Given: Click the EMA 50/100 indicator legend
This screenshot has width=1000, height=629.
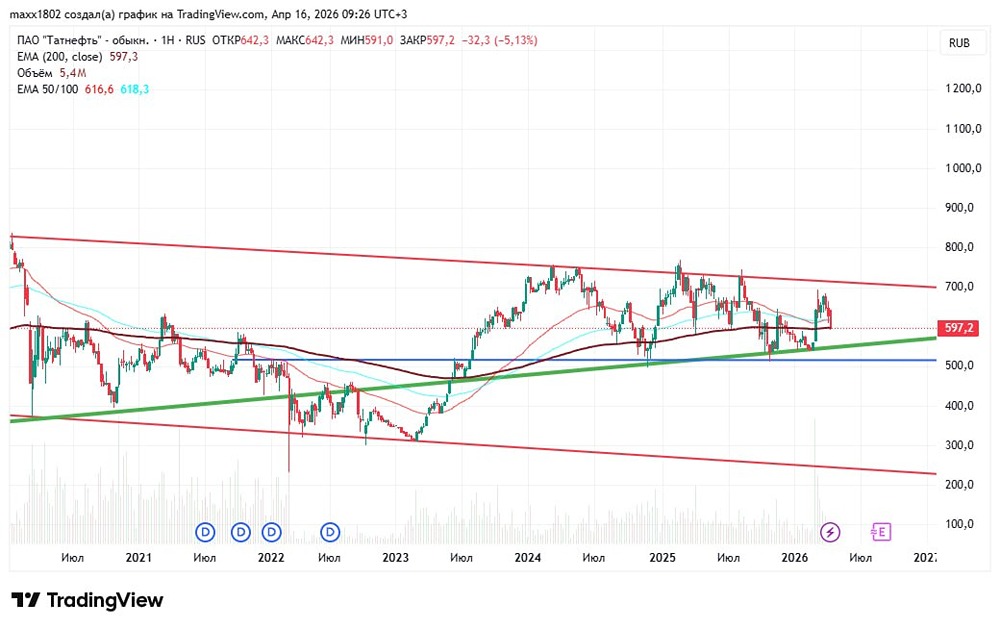Looking at the screenshot, I should (x=48, y=89).
